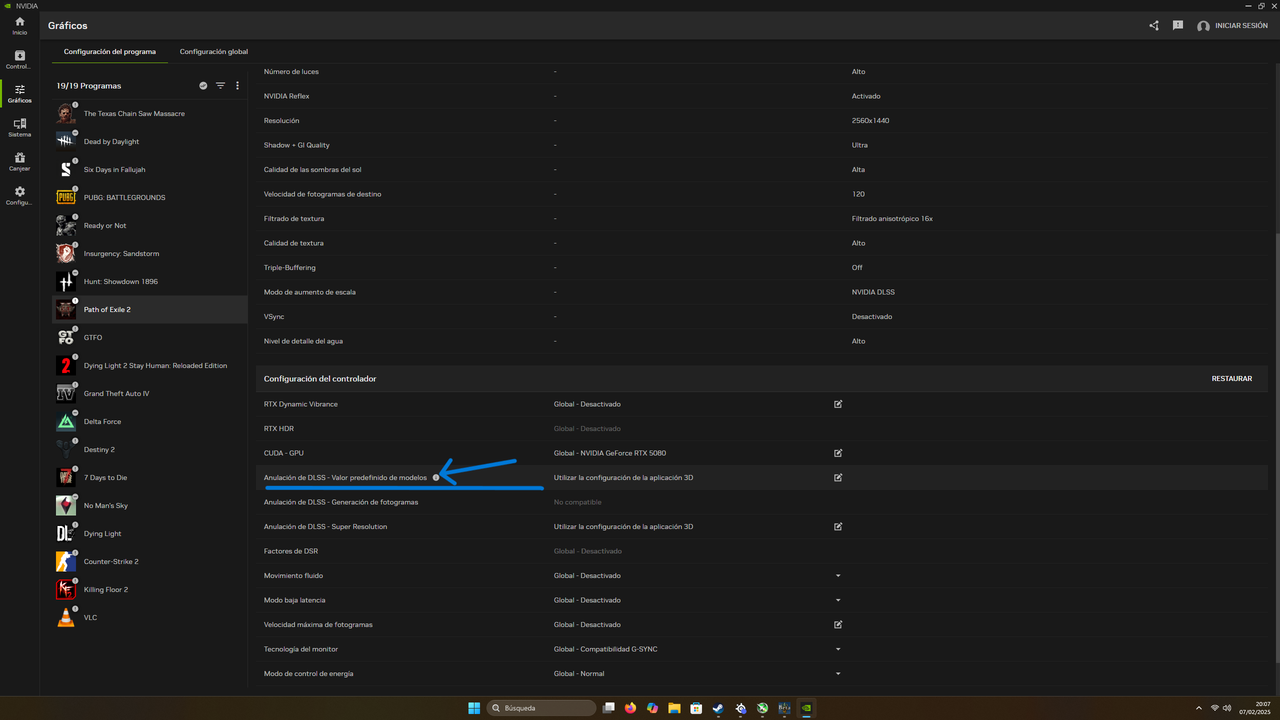The height and width of the screenshot is (720, 1280).
Task: Click the Búsqueda taskbar search box
Action: coord(541,708)
